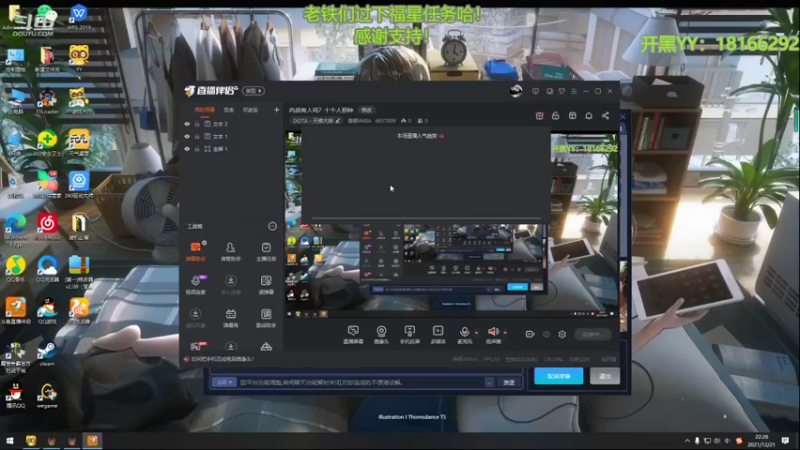The image size is (800, 450).
Task: Click the start-stream button beside settings gear
Action: pos(592,334)
